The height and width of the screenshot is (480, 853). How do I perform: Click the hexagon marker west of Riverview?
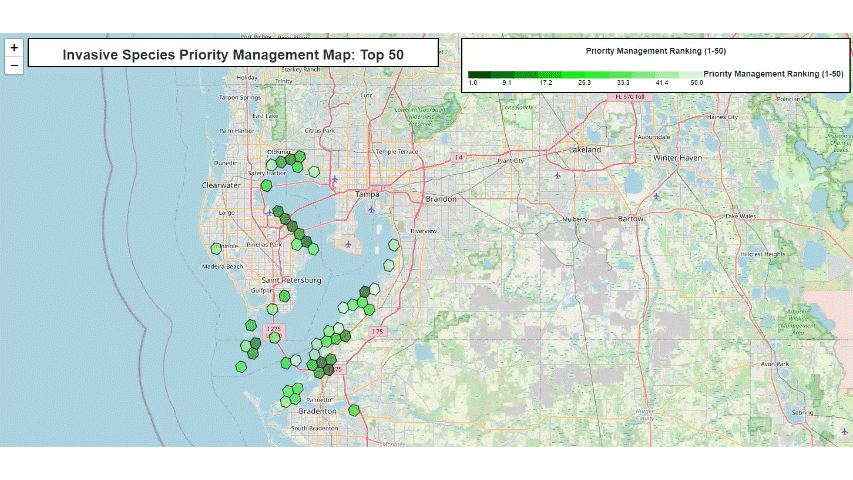[395, 244]
